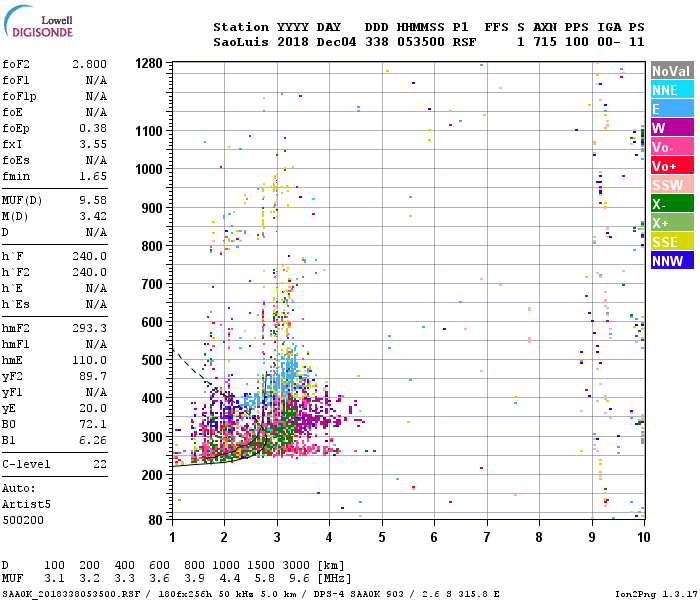Click the hmE value 110.0
The image size is (700, 600).
(x=89, y=361)
